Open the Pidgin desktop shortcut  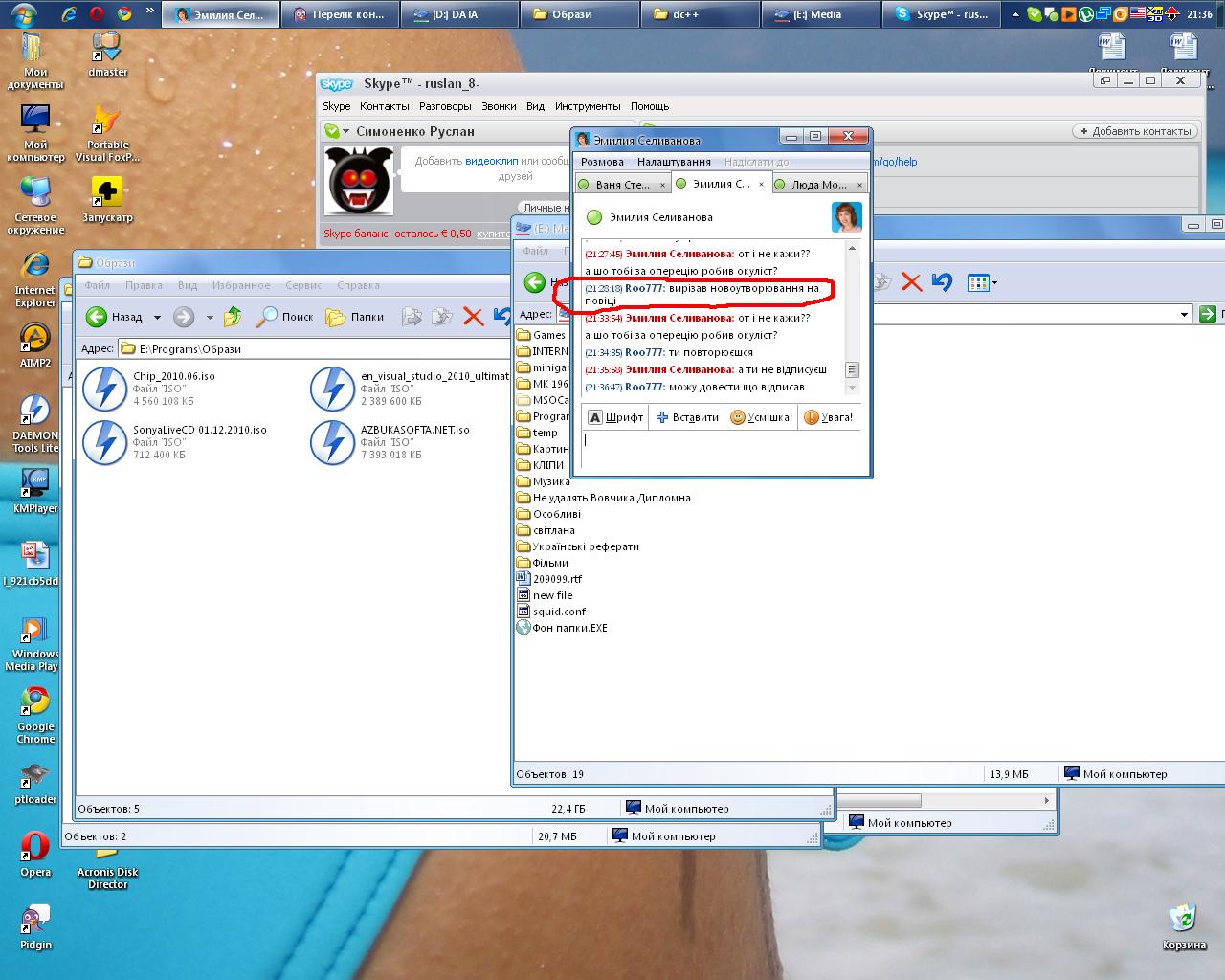tap(35, 926)
